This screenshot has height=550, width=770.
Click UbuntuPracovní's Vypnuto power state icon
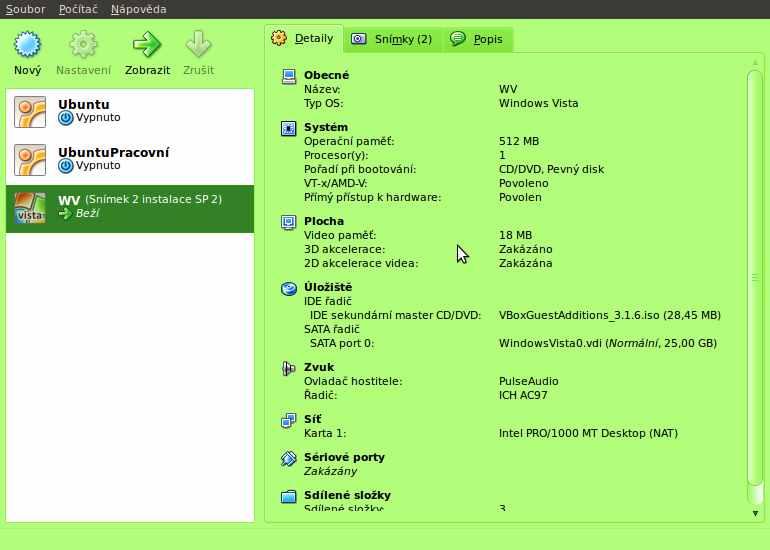coord(65,166)
